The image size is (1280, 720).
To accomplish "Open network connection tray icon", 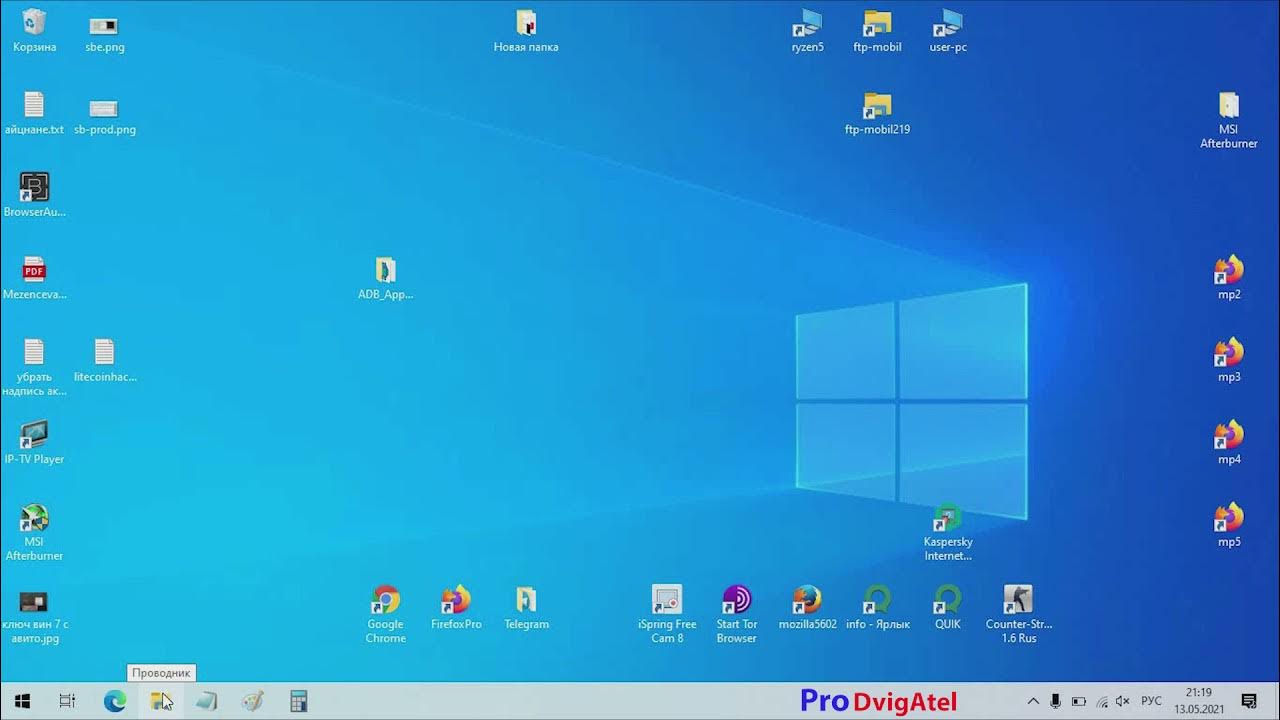I will coord(1102,702).
